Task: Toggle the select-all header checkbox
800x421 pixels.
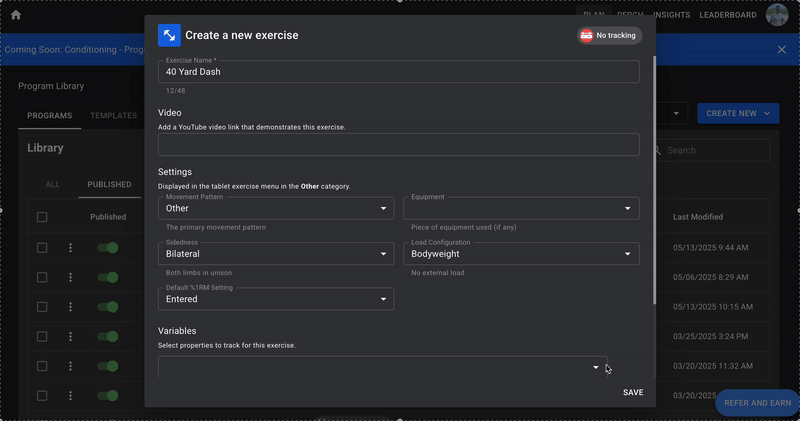Action: [x=42, y=217]
